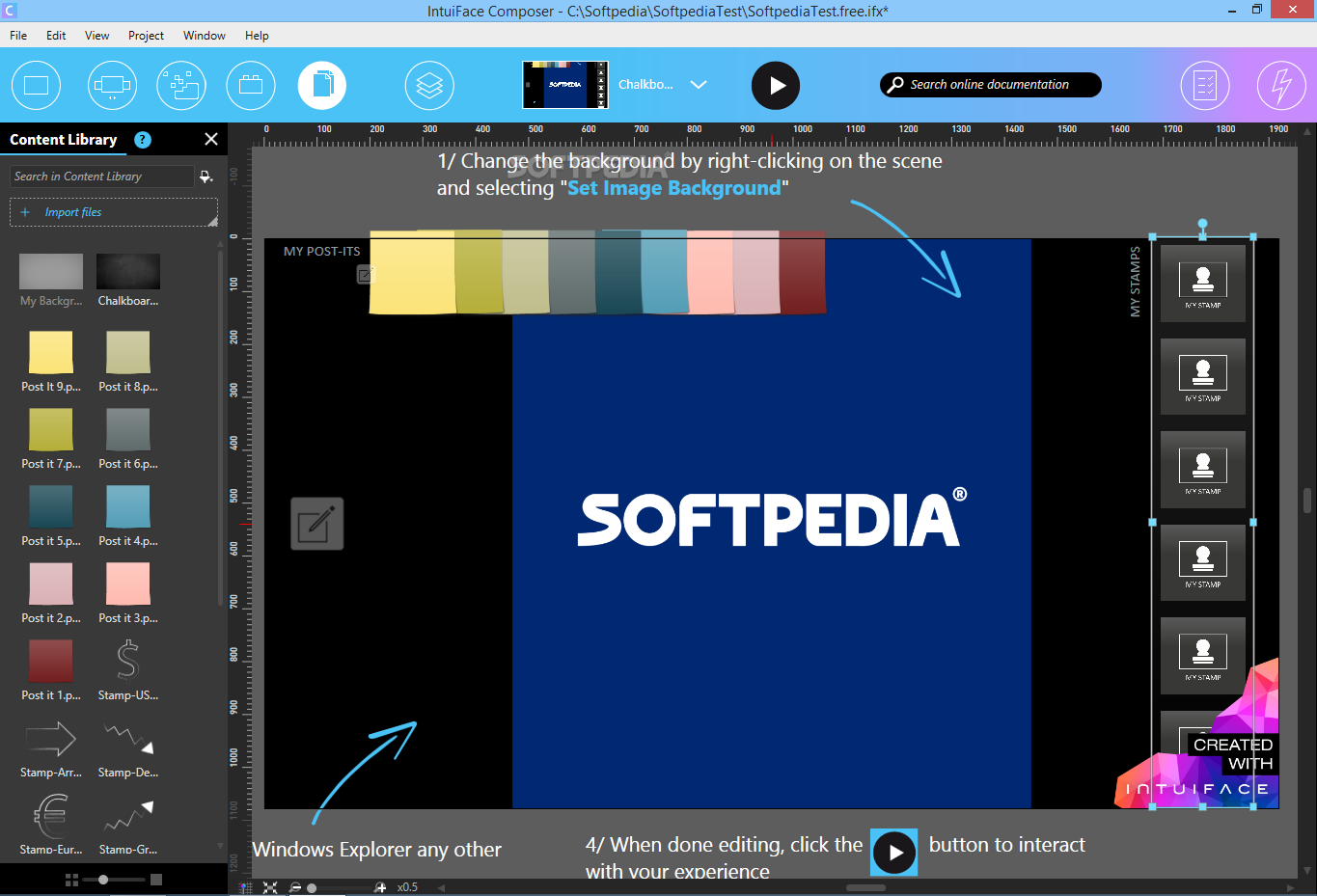Select the Post it 1.p... library item
The width and height of the screenshot is (1317, 896).
click(51, 669)
